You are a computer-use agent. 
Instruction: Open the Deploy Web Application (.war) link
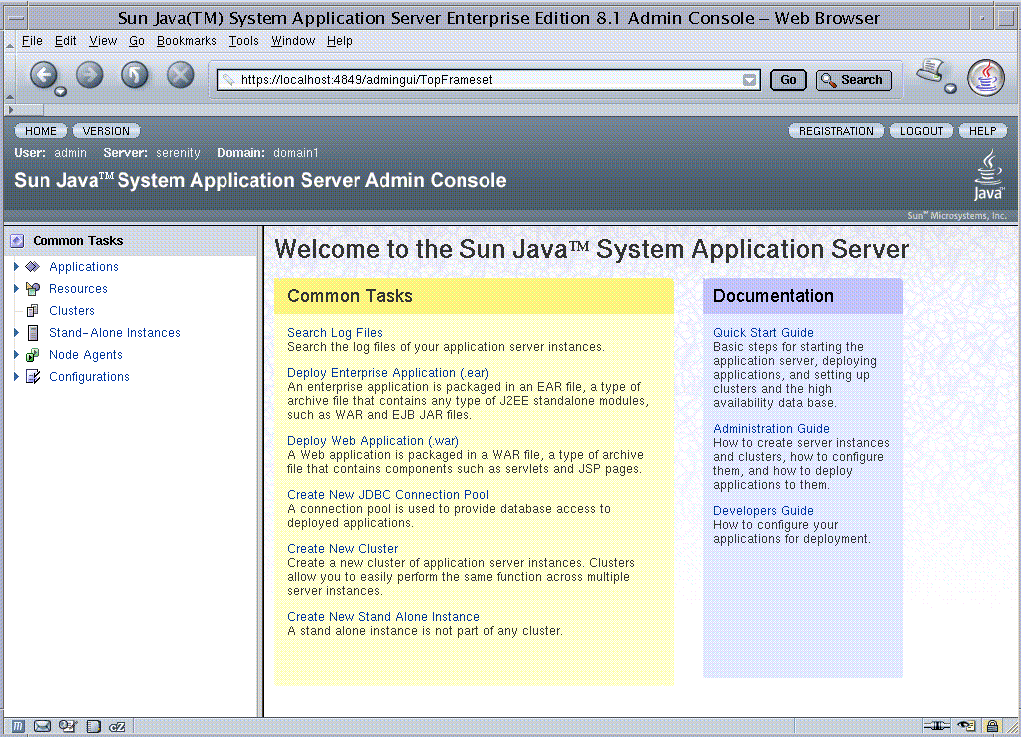coord(372,441)
